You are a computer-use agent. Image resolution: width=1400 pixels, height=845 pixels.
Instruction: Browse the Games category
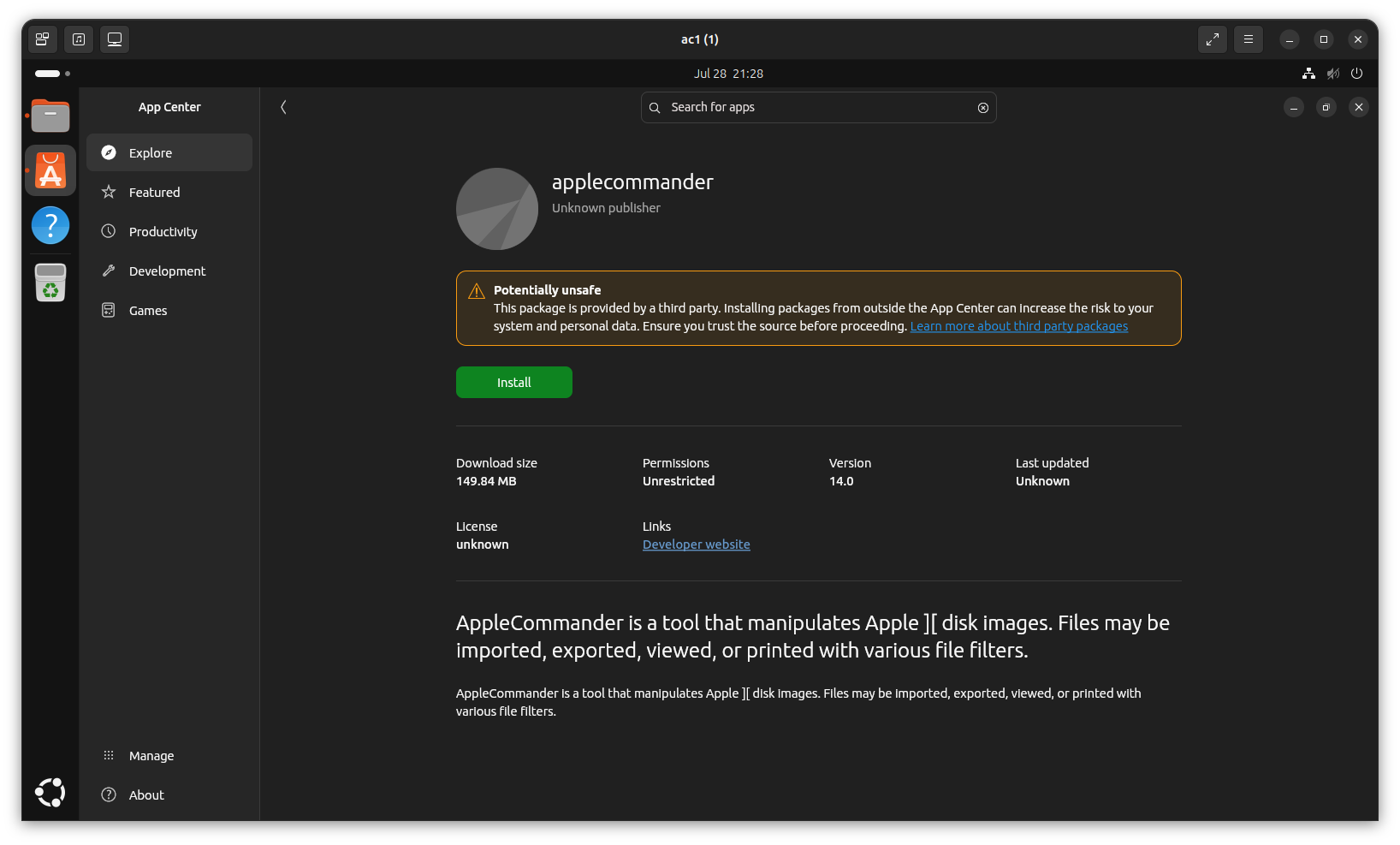169,310
